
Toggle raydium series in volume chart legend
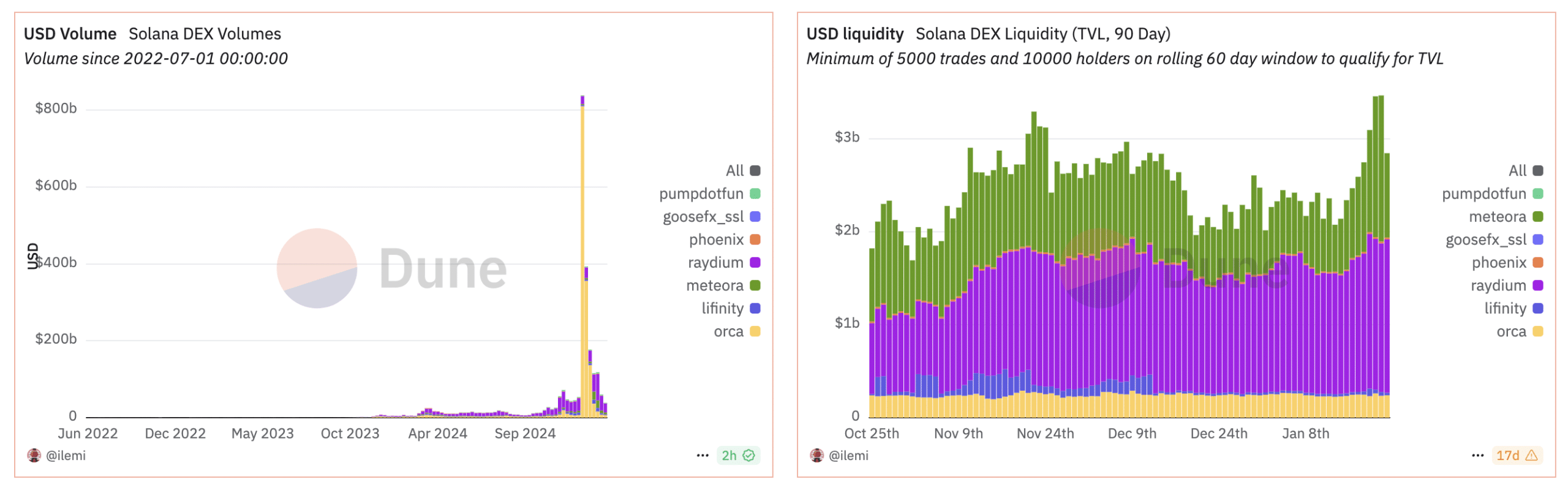(715, 262)
